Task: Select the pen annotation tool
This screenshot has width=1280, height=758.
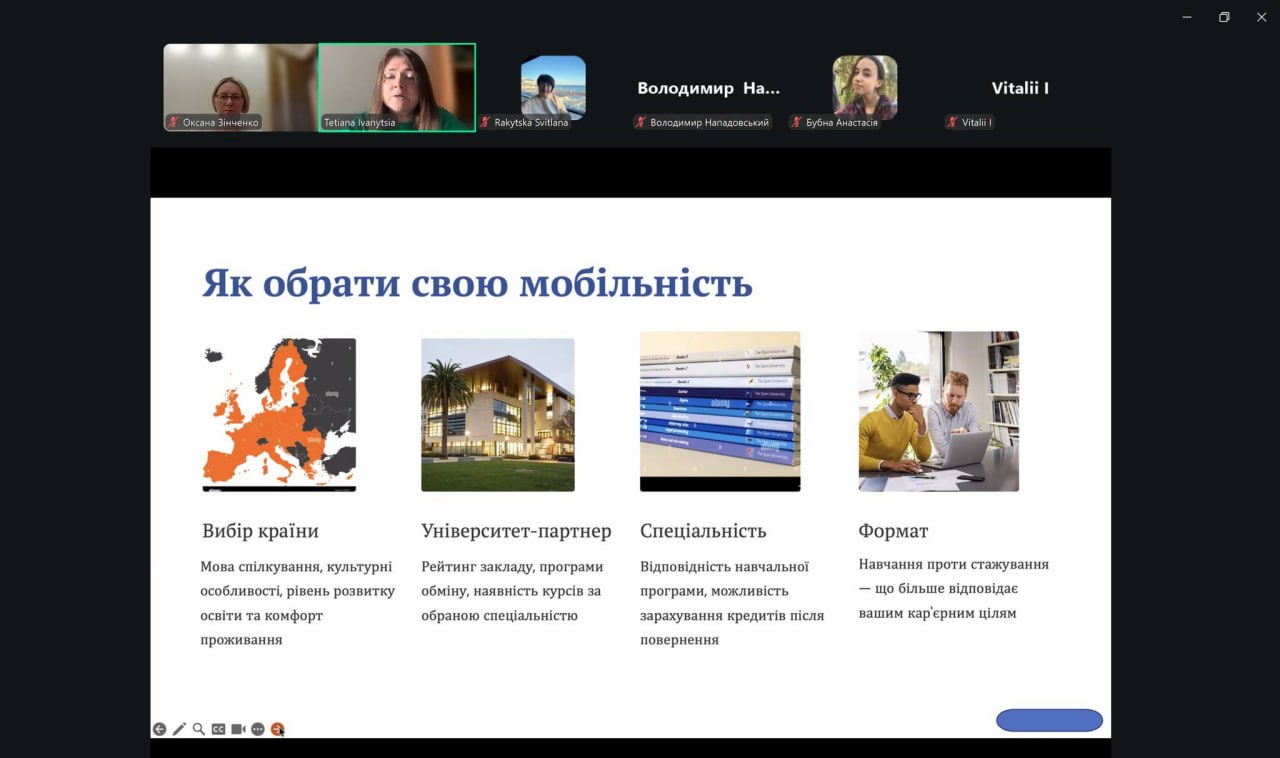Action: click(x=179, y=729)
